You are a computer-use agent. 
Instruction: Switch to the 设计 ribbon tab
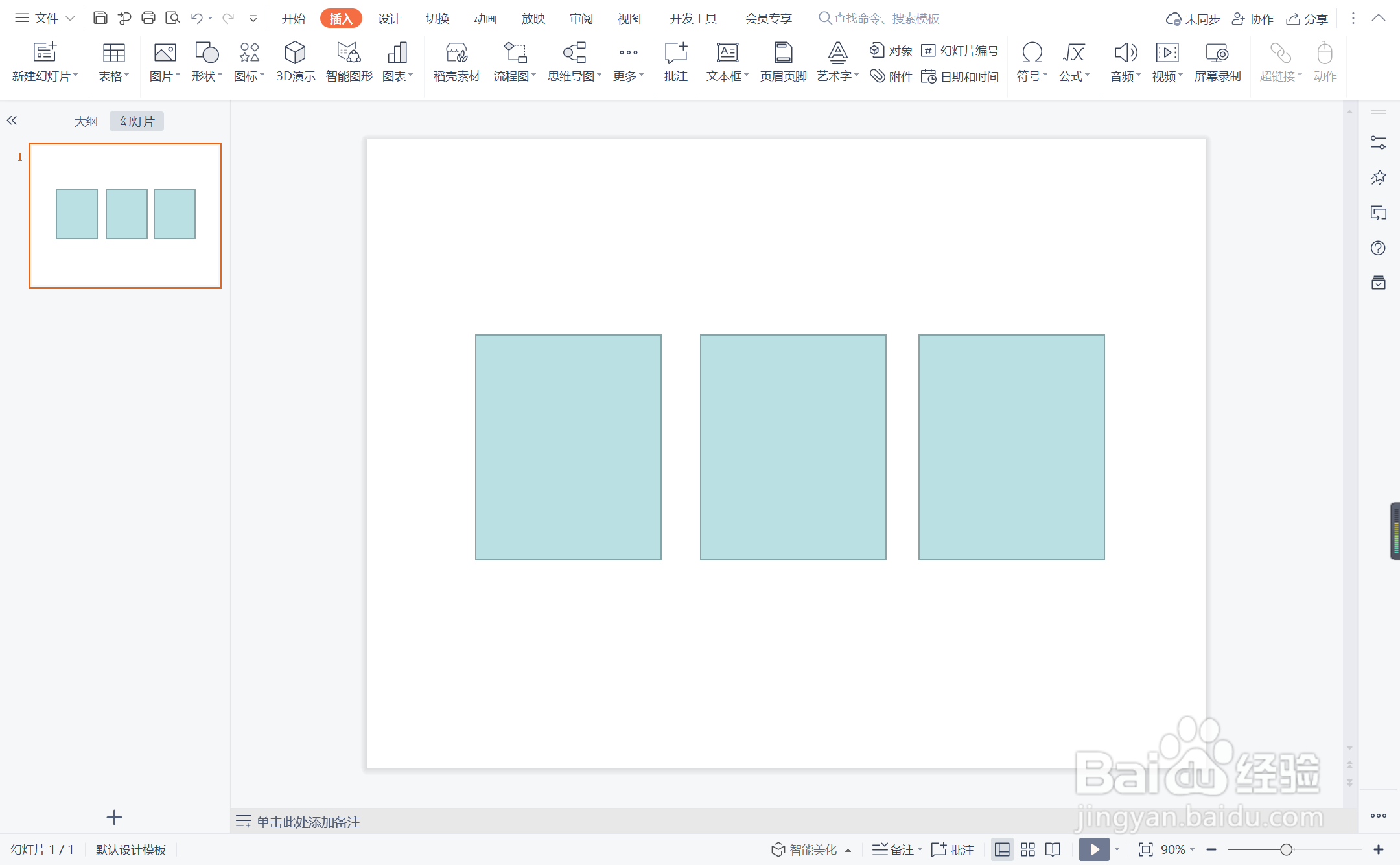click(x=389, y=18)
